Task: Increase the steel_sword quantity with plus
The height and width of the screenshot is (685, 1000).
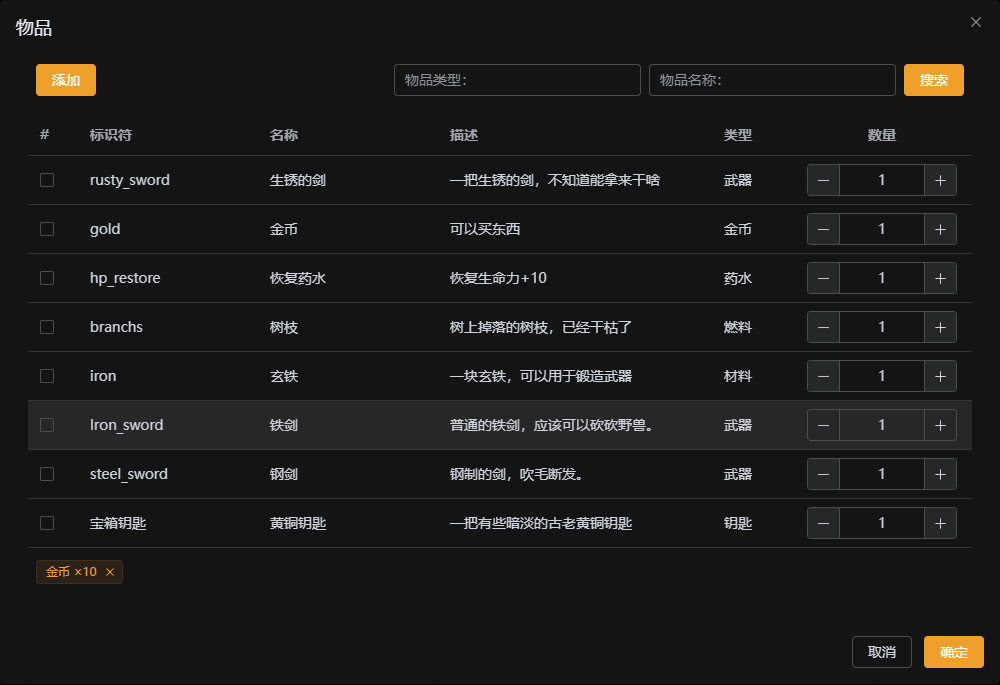Action: coord(940,473)
